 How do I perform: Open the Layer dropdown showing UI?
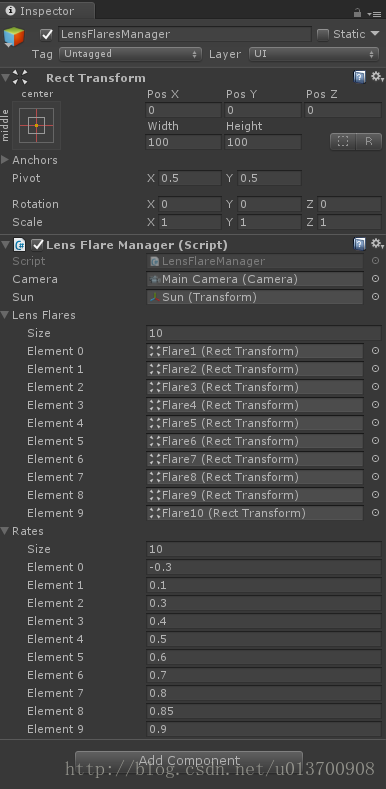(314, 54)
